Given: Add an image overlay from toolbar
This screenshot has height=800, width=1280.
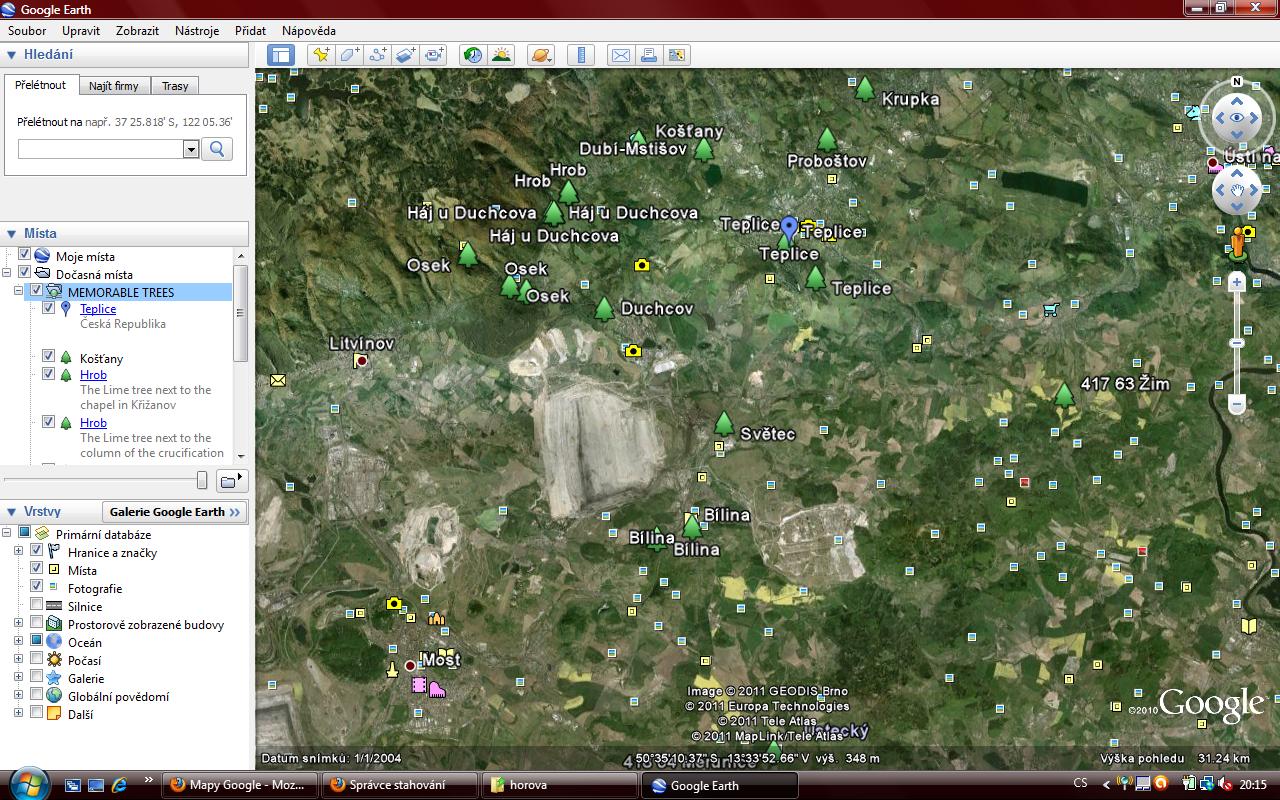Looking at the screenshot, I should coord(405,56).
